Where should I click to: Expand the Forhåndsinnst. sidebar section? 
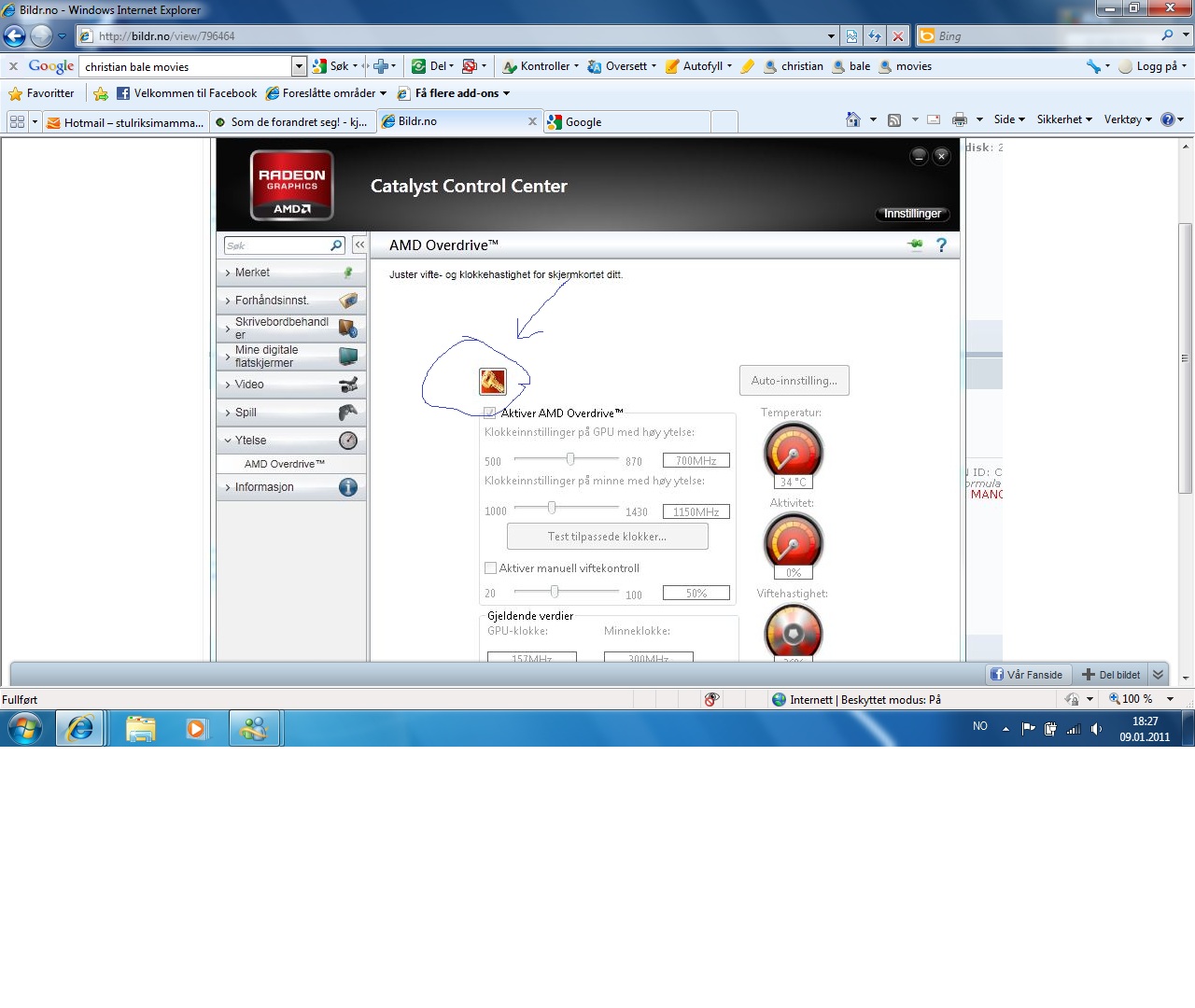(x=291, y=301)
